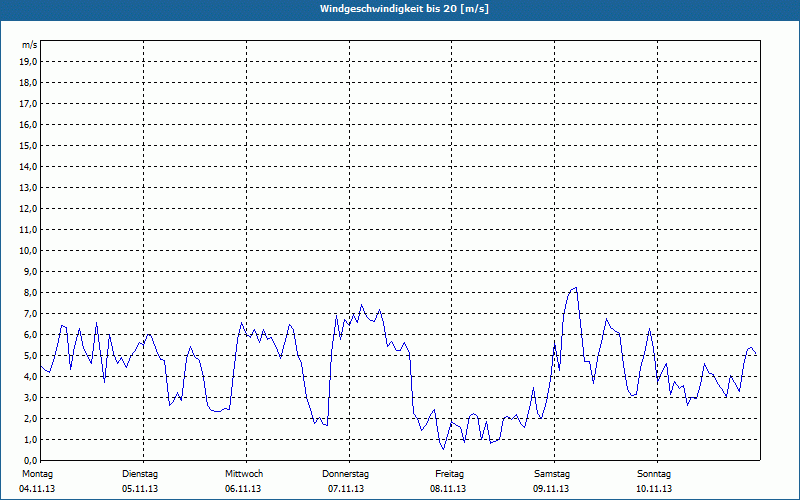Screen dimensions: 800x500
Task: Click the 17,0 axis value
Action: (28, 104)
